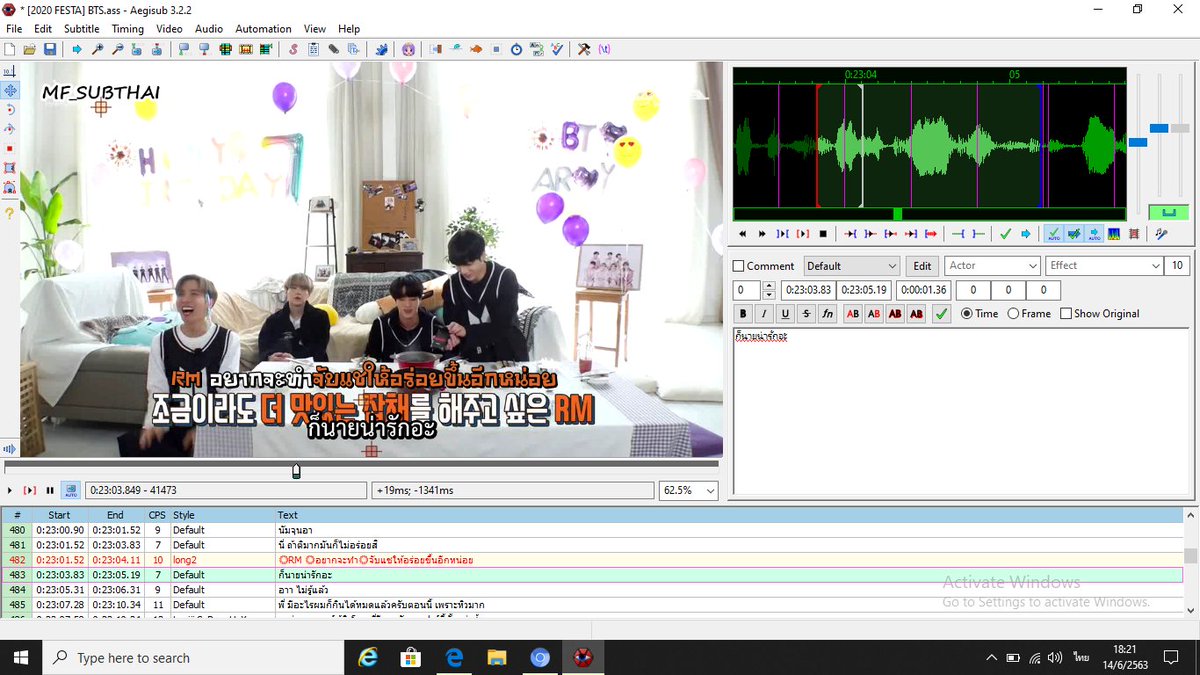
Task: Toggle auto-commit of audio changes
Action: [x=1053, y=234]
